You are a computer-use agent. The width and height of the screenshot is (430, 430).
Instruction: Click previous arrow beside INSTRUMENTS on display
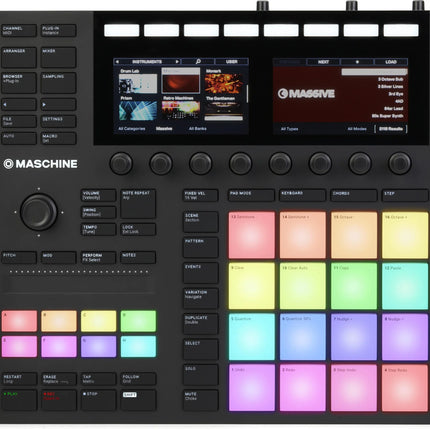117,62
